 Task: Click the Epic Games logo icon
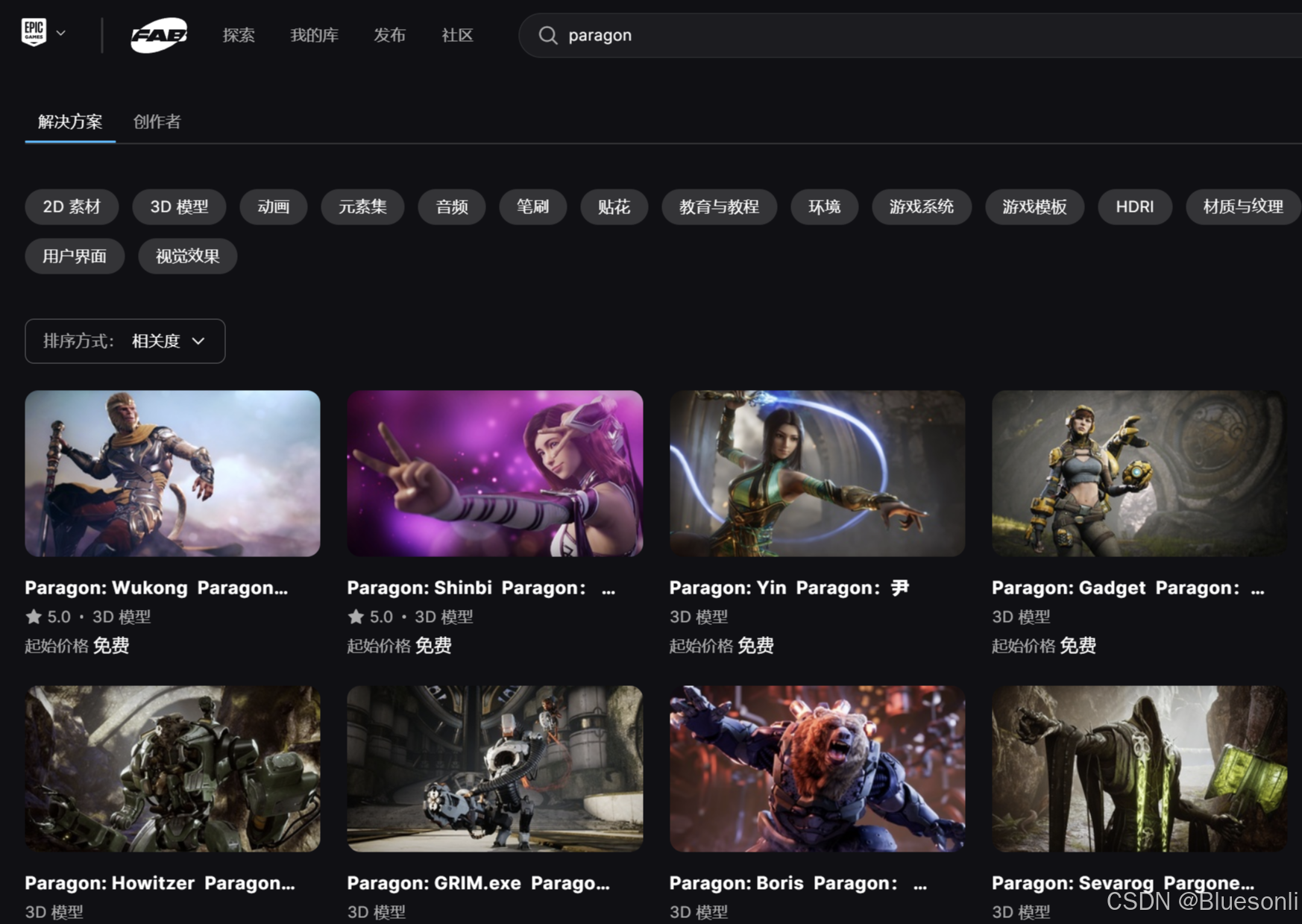point(34,33)
